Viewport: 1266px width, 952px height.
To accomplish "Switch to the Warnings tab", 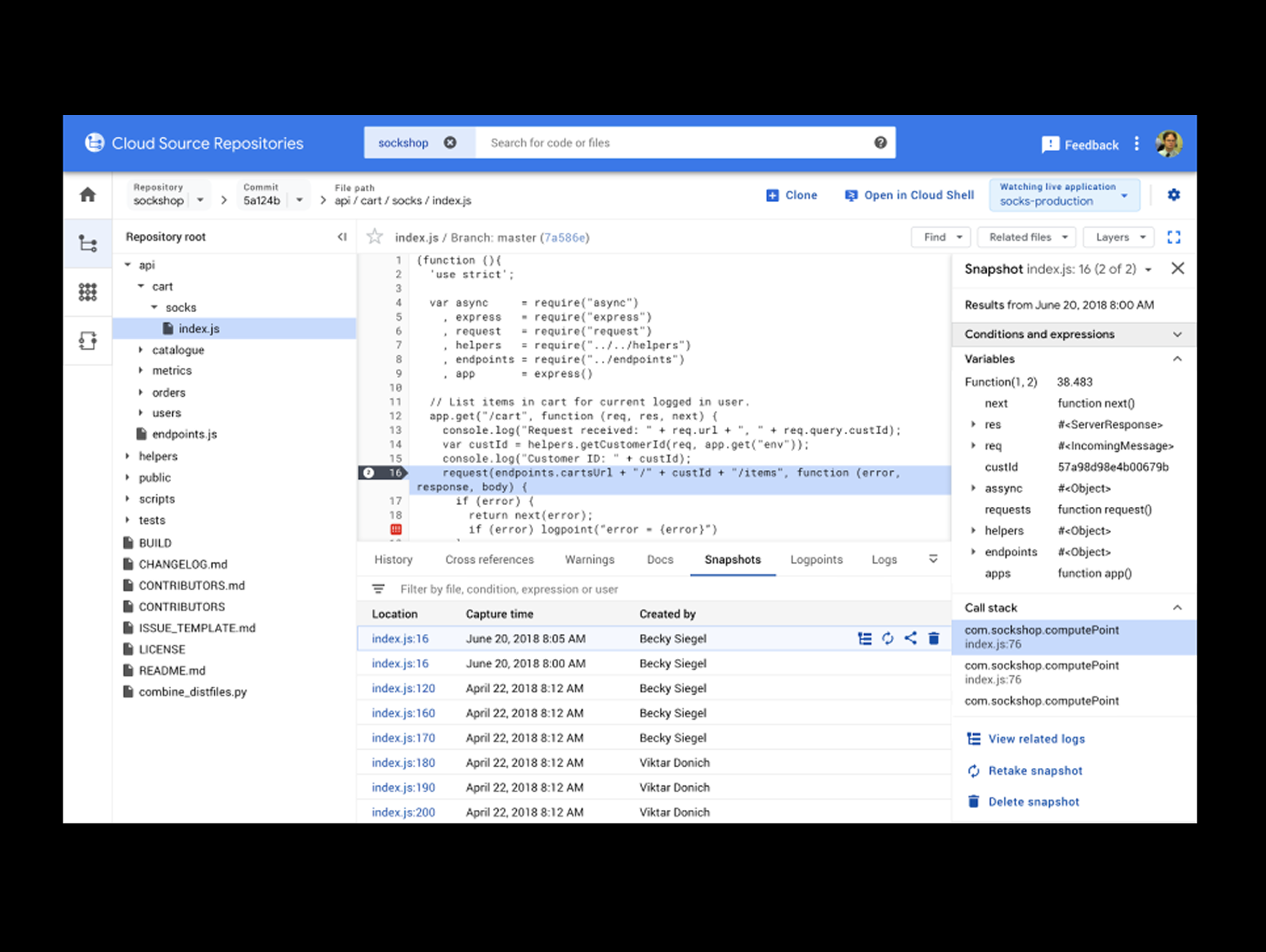I will 589,560.
